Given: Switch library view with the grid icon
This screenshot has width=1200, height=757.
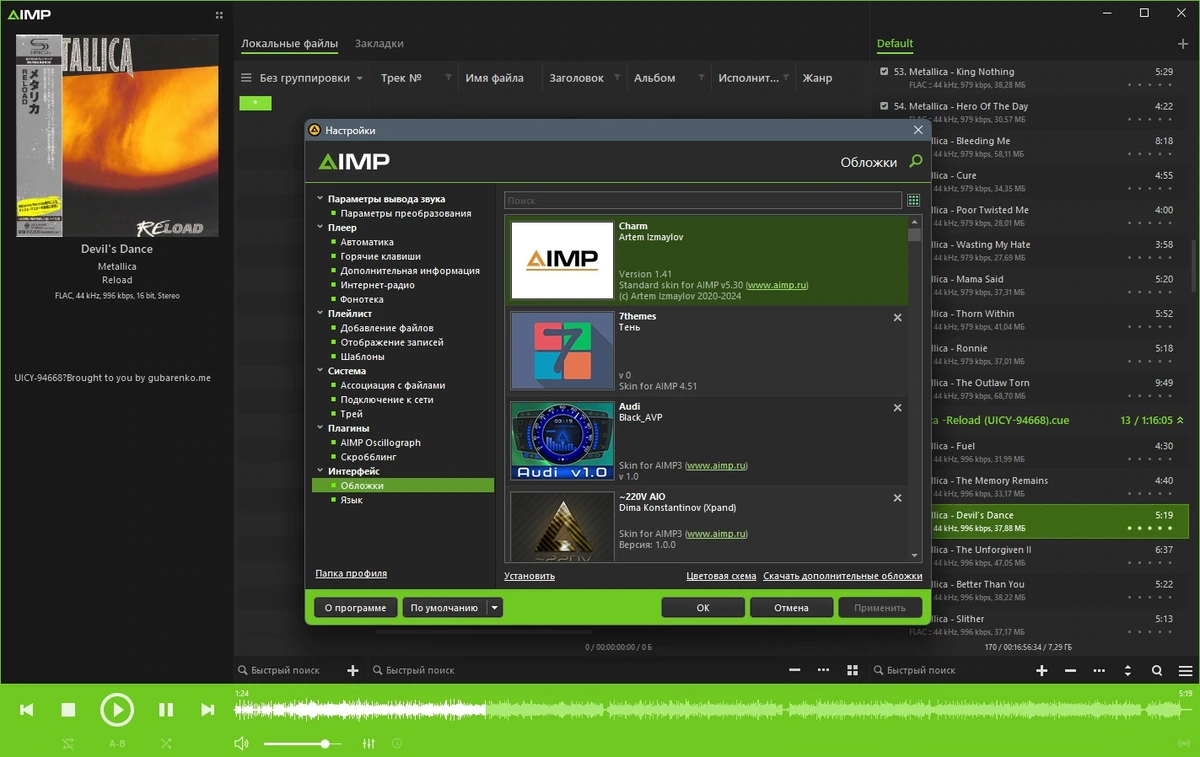Looking at the screenshot, I should click(853, 670).
